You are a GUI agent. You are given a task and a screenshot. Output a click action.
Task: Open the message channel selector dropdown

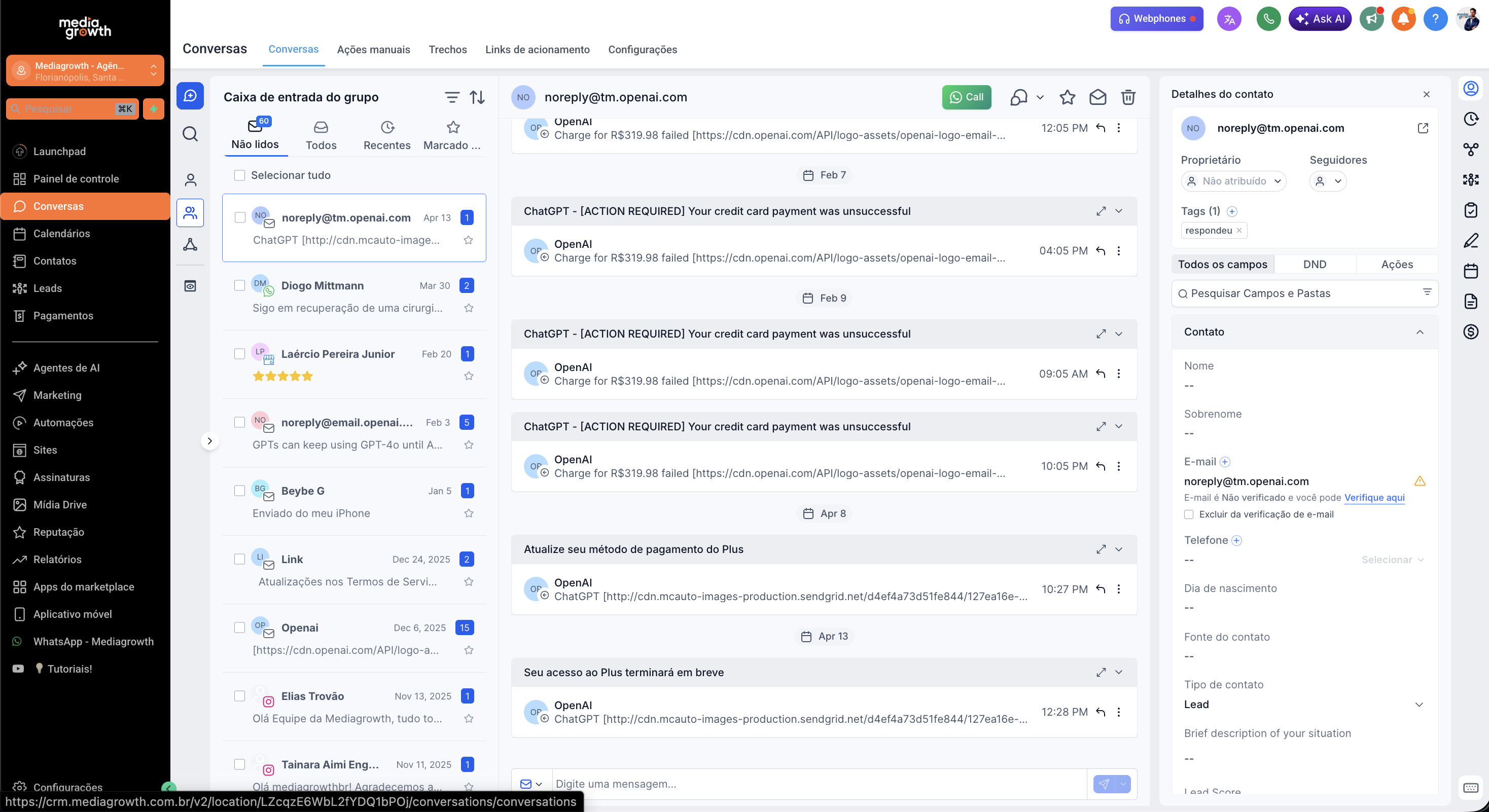pyautogui.click(x=531, y=784)
